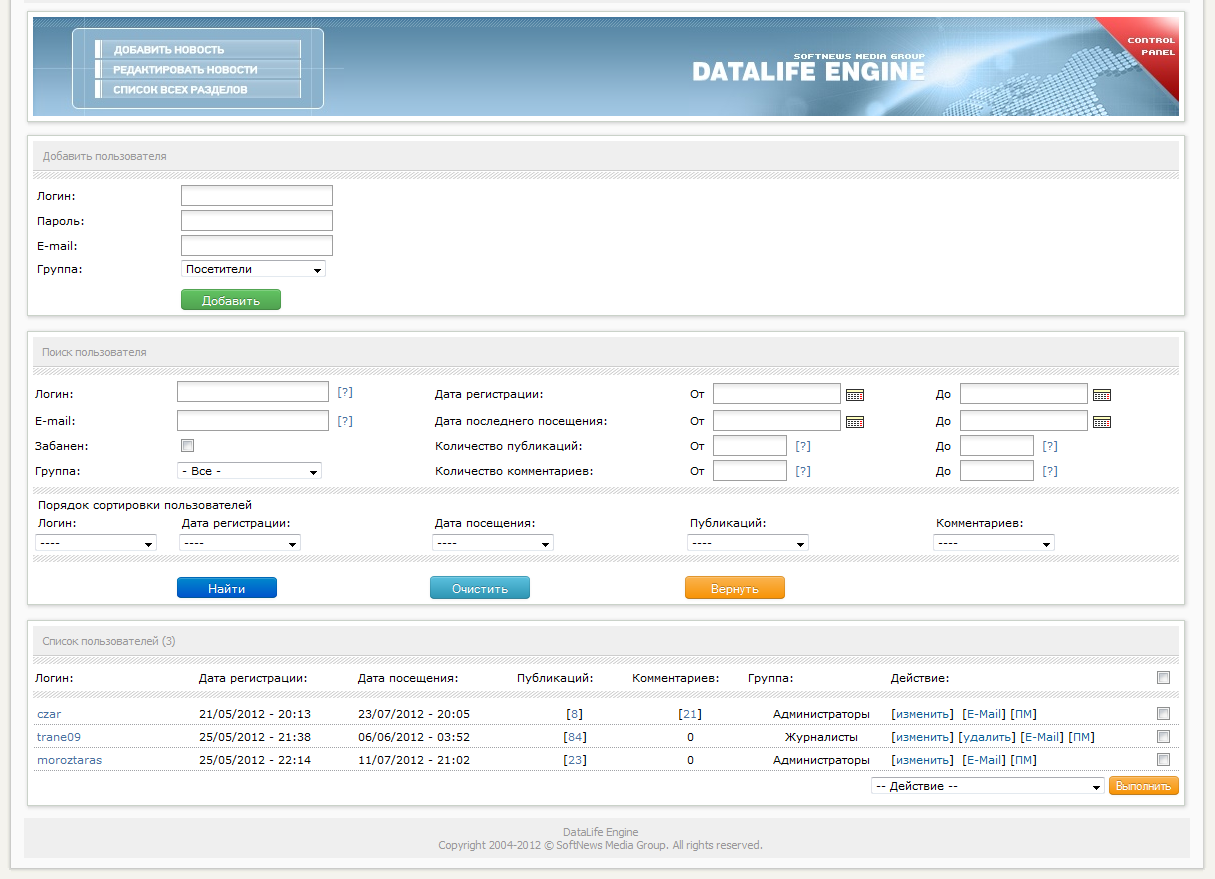Click help hint beside search Login field
The width and height of the screenshot is (1215, 879).
345,394
